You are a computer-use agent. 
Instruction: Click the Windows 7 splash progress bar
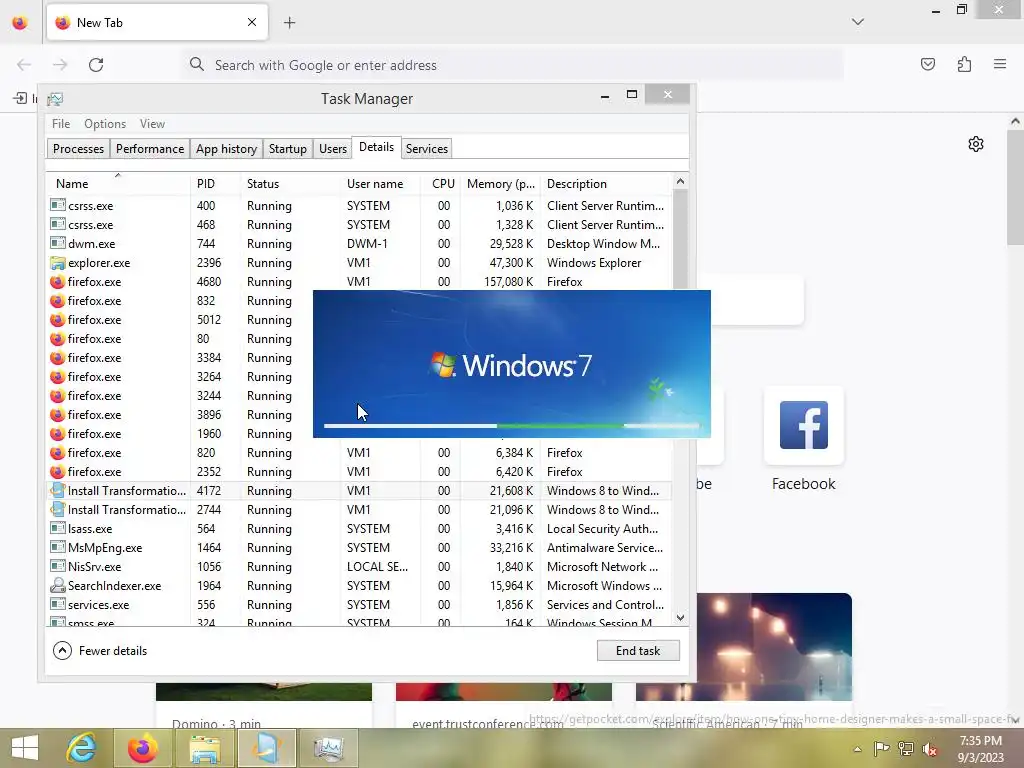pos(511,426)
